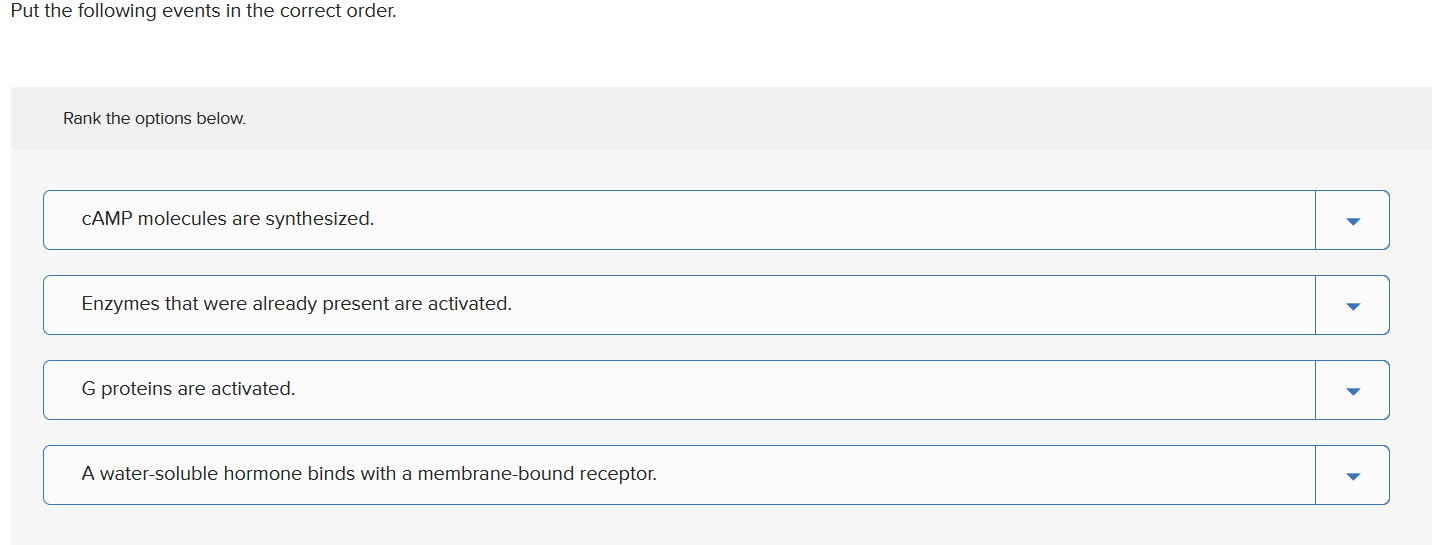Click the 'Rank the options below.' instruction

tap(154, 118)
